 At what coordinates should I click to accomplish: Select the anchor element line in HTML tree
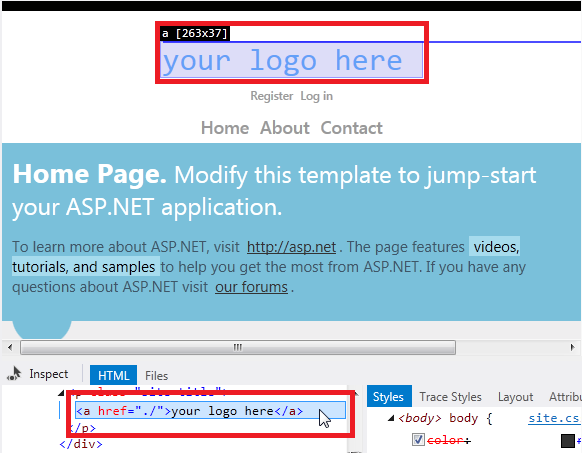point(210,411)
